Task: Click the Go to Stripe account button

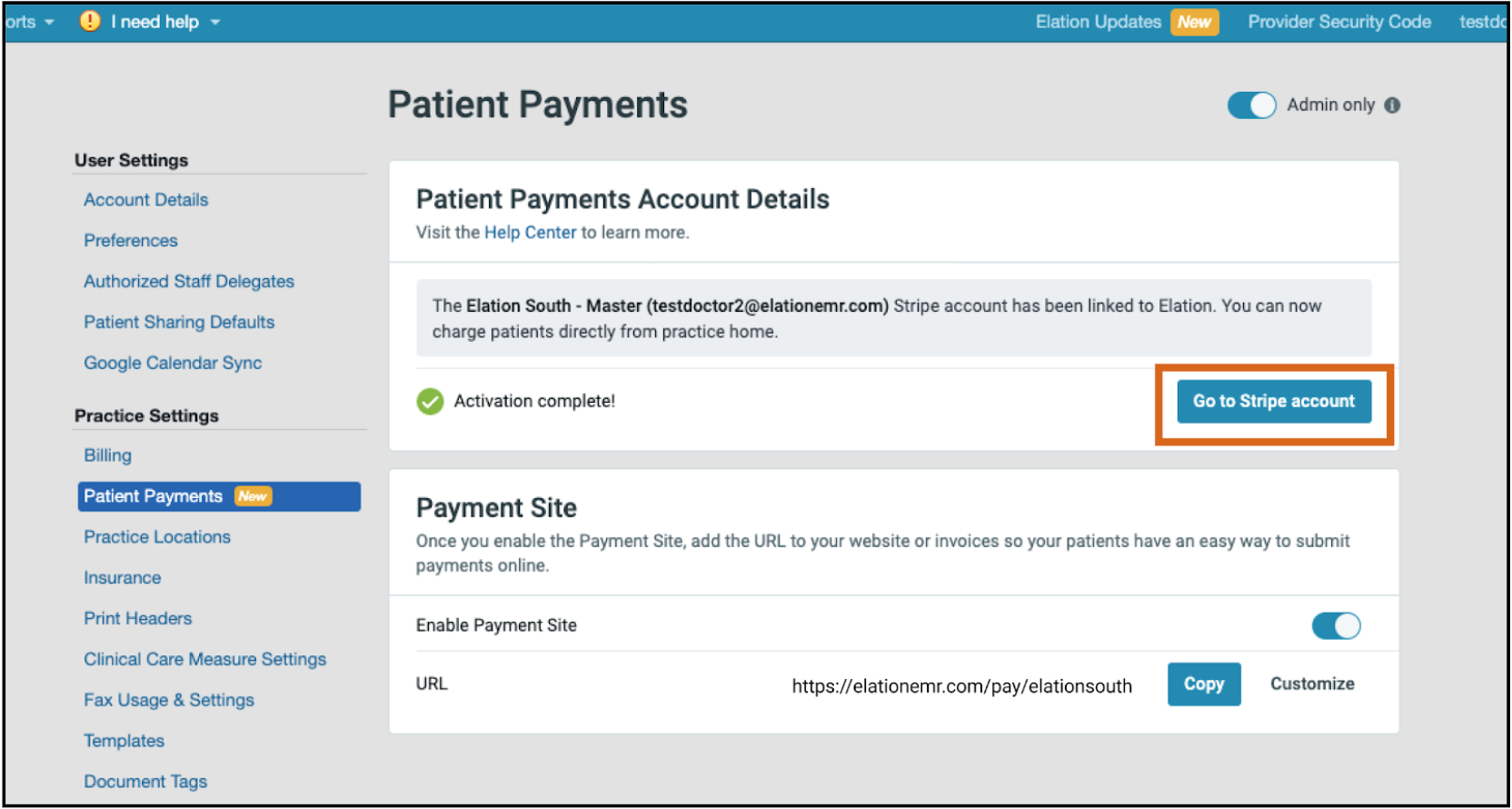Action: tap(1273, 401)
